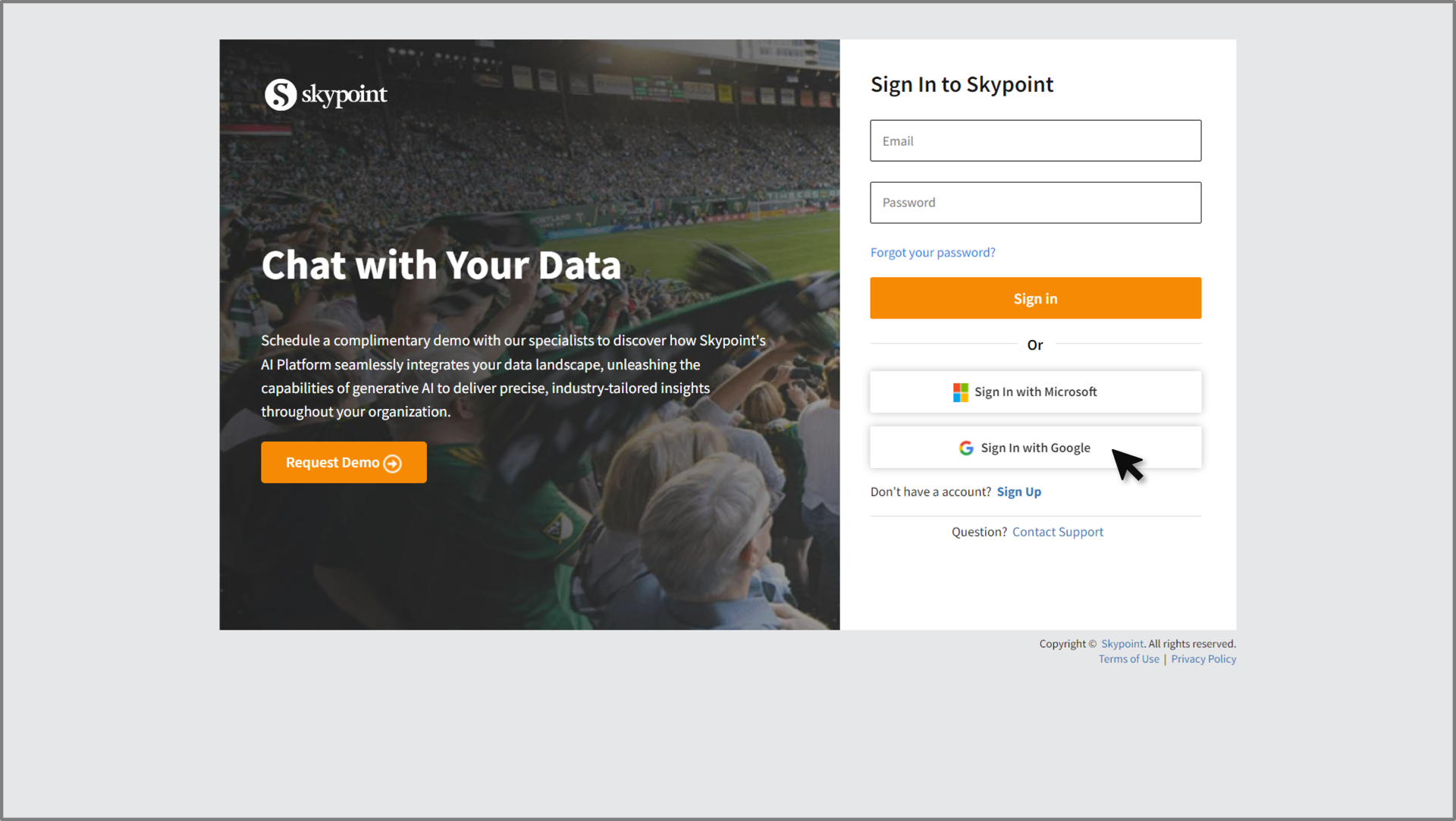Click the Skypoint S logo icon
The width and height of the screenshot is (1456, 821).
(281, 95)
